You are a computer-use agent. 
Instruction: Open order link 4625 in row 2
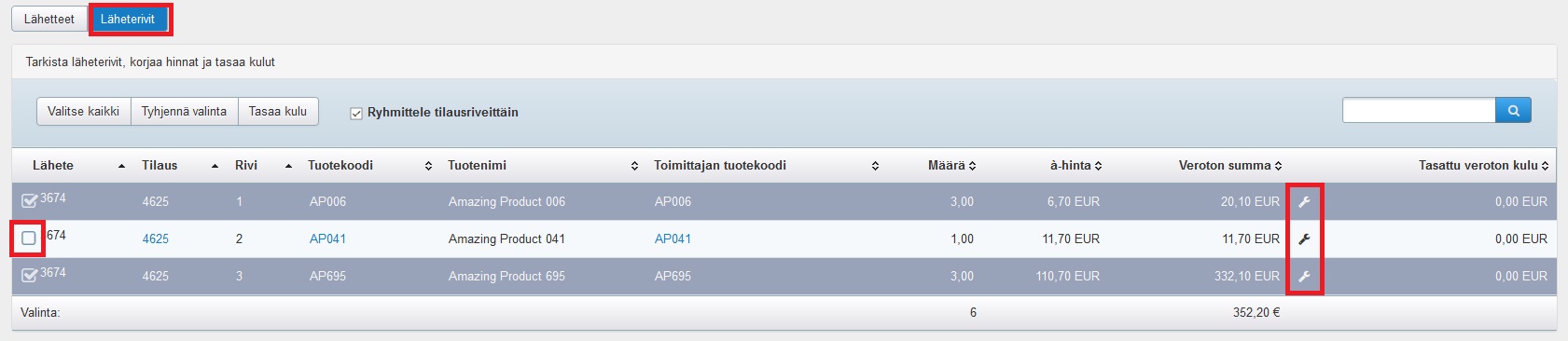(x=156, y=239)
